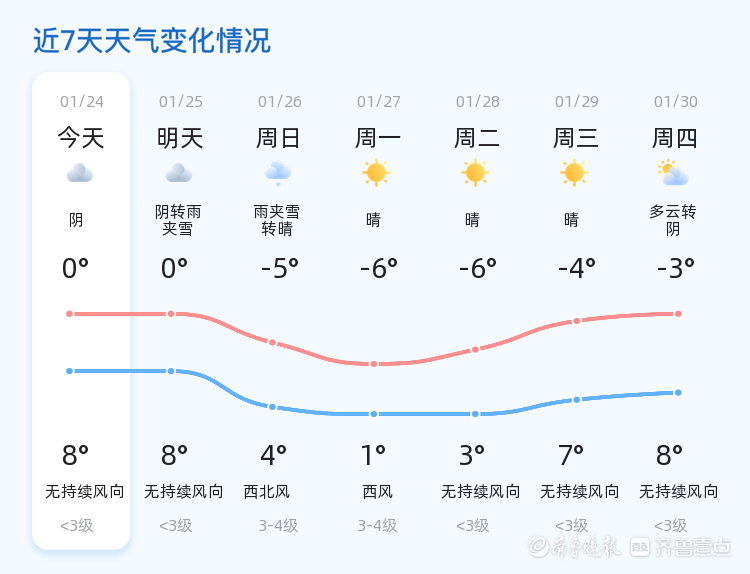Viewport: 750px width, 574px height.
Task: Click the 齐鲁壹点 watermark logo
Action: point(680,547)
